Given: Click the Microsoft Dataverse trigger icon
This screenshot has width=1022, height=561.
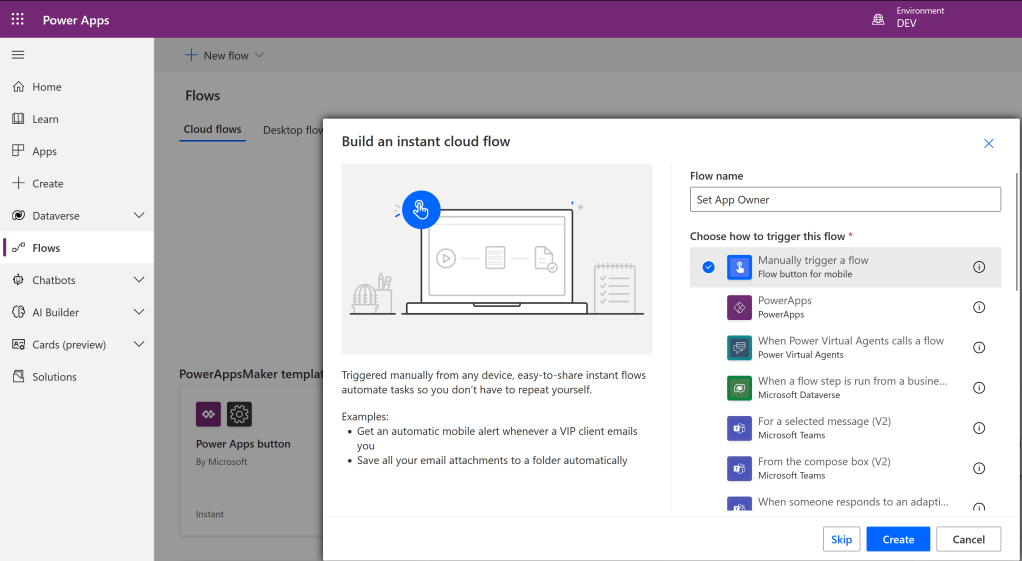Looking at the screenshot, I should pyautogui.click(x=739, y=388).
